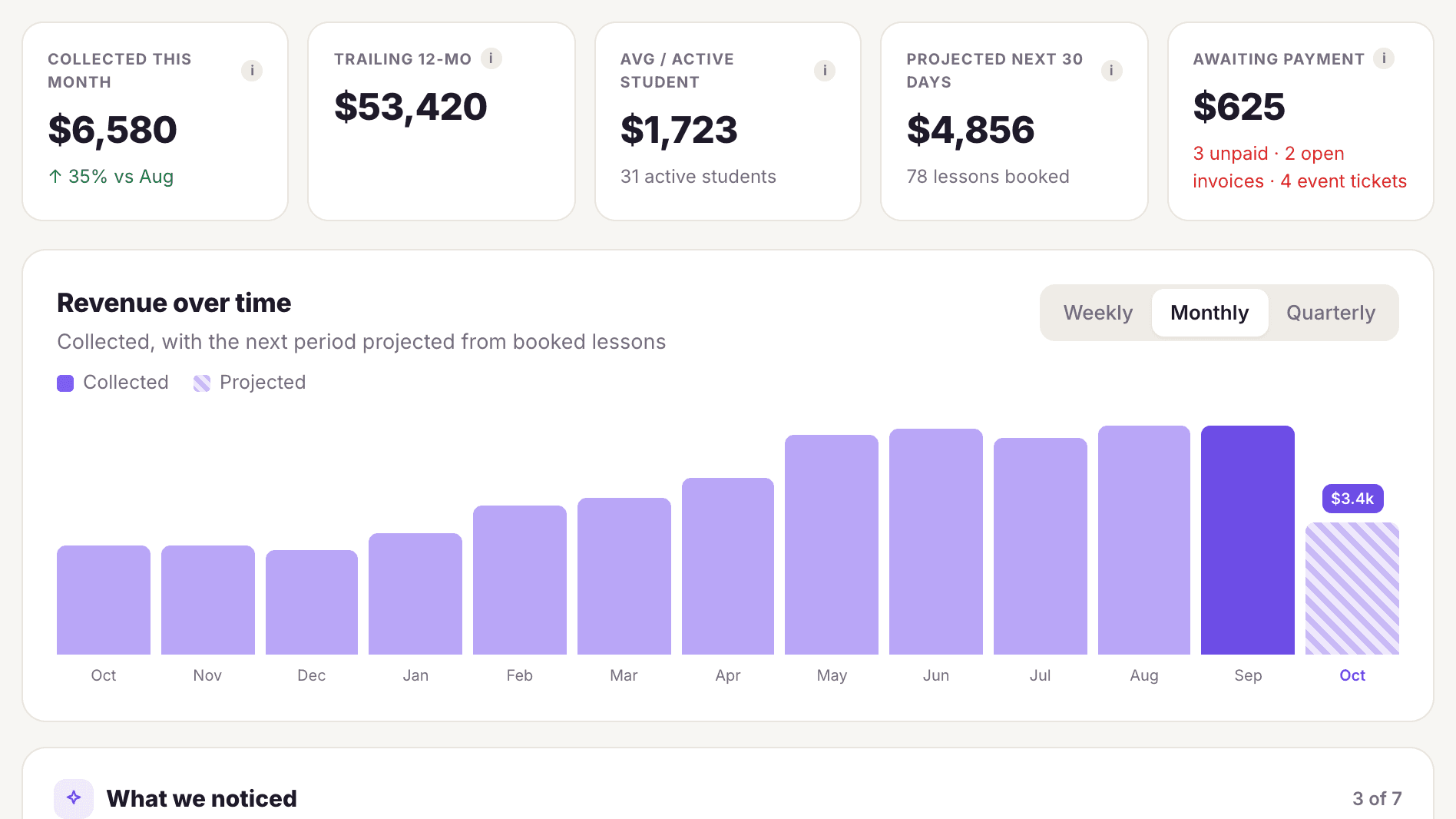The height and width of the screenshot is (819, 1456).
Task: Select the July revenue bar
Action: click(x=1041, y=546)
